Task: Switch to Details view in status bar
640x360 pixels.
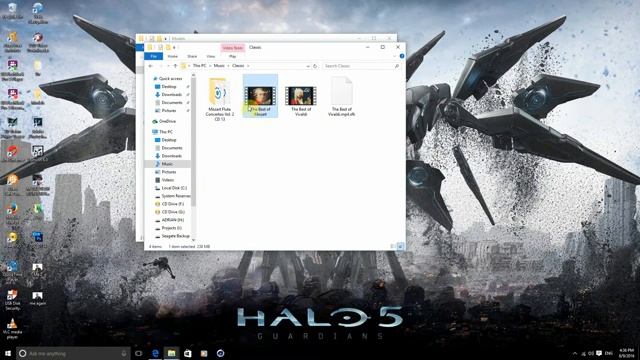Action: [x=393, y=246]
